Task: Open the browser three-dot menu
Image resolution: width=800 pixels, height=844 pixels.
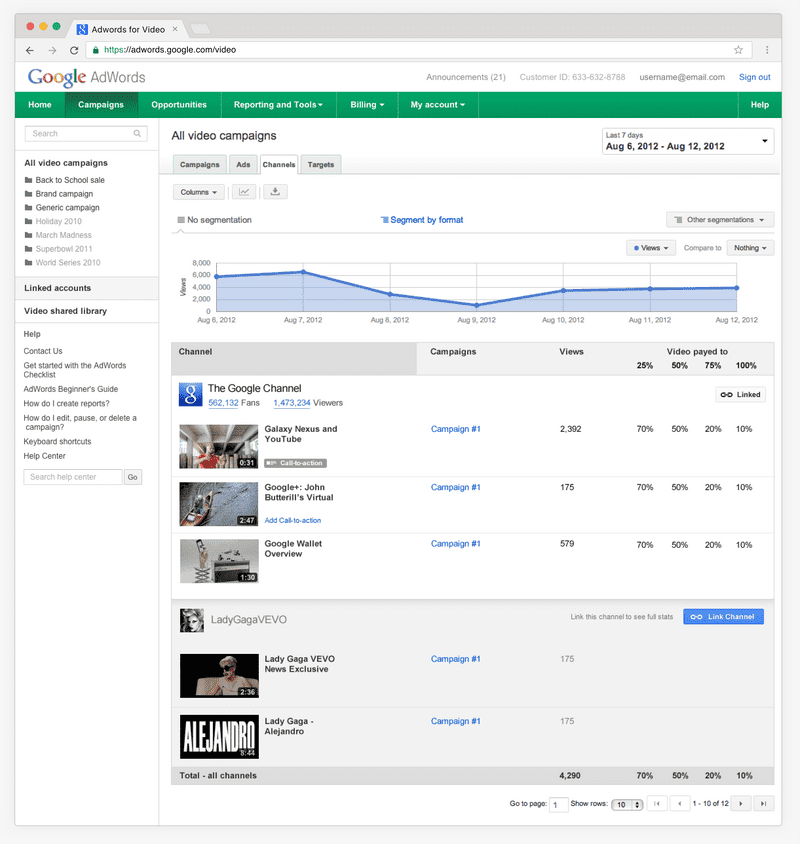Action: coord(767,50)
